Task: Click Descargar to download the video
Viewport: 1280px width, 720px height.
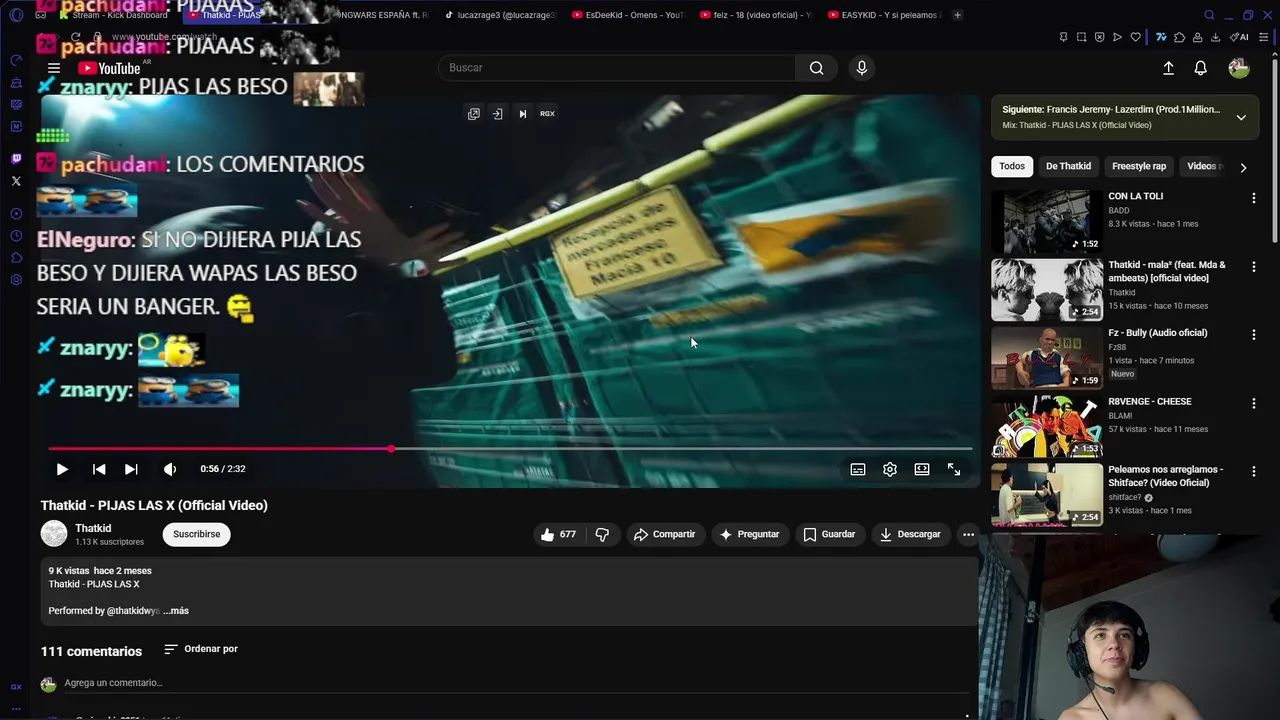Action: (910, 535)
